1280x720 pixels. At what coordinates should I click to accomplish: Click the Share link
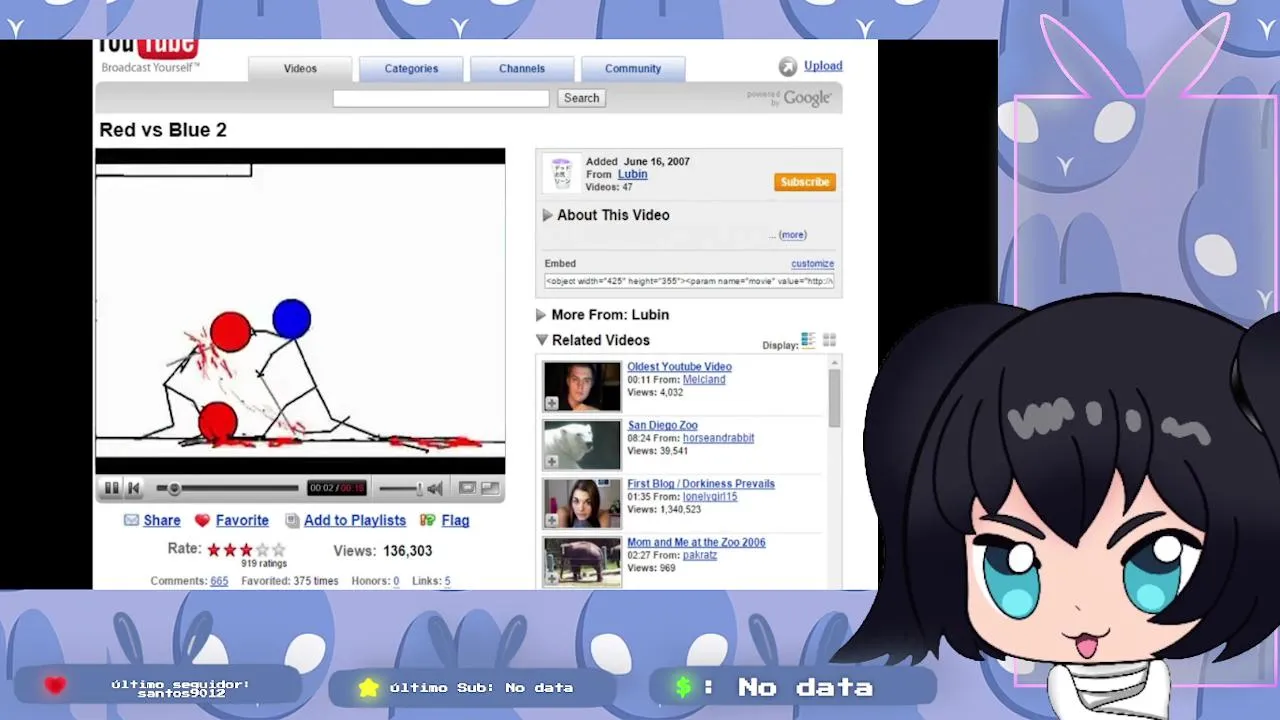162,520
